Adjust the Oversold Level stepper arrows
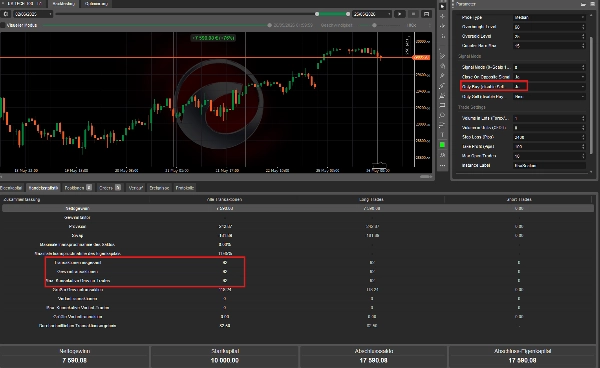 click(x=583, y=36)
